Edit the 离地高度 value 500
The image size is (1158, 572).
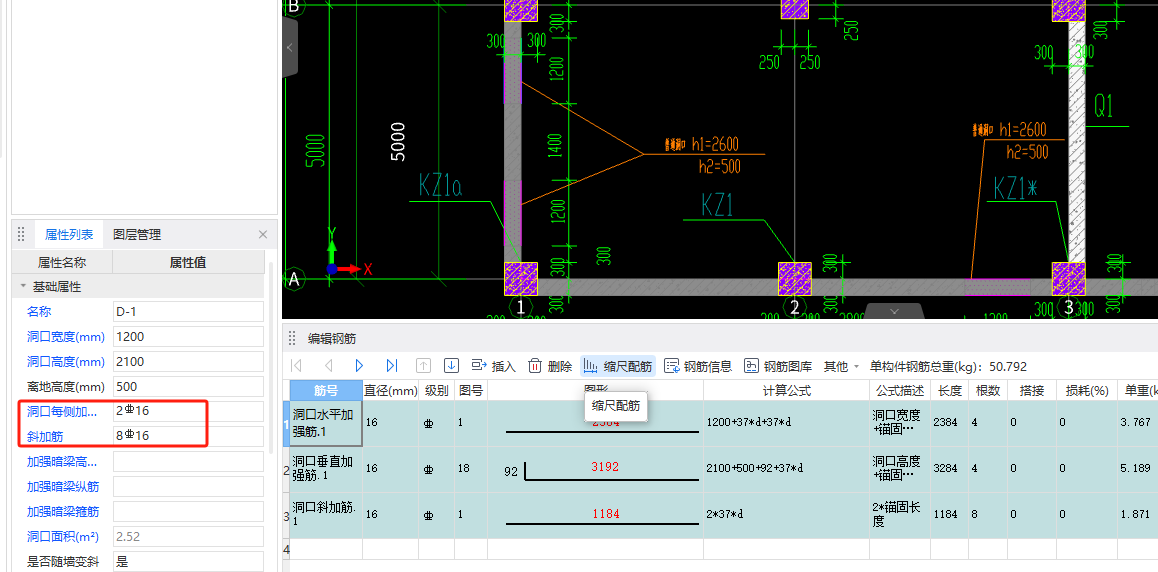[188, 387]
